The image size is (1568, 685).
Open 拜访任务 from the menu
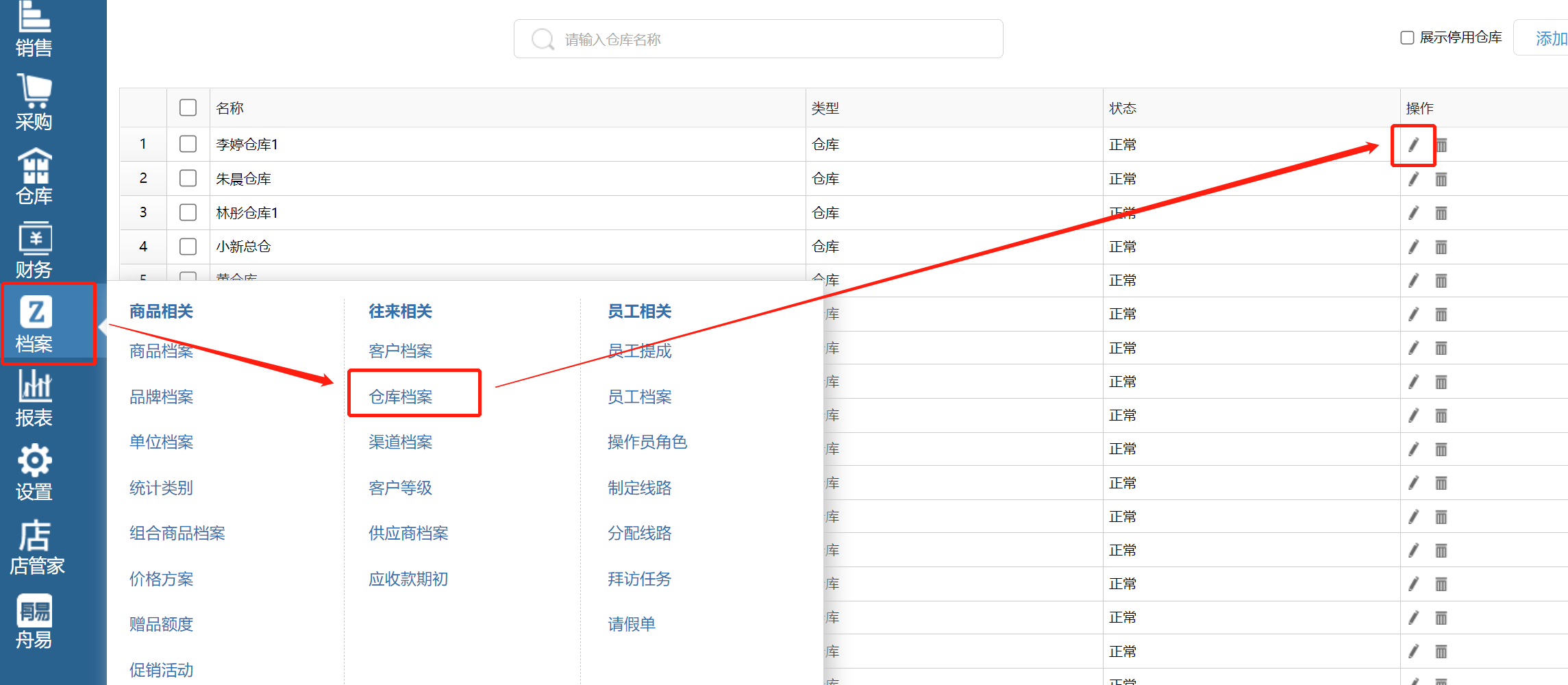[640, 579]
